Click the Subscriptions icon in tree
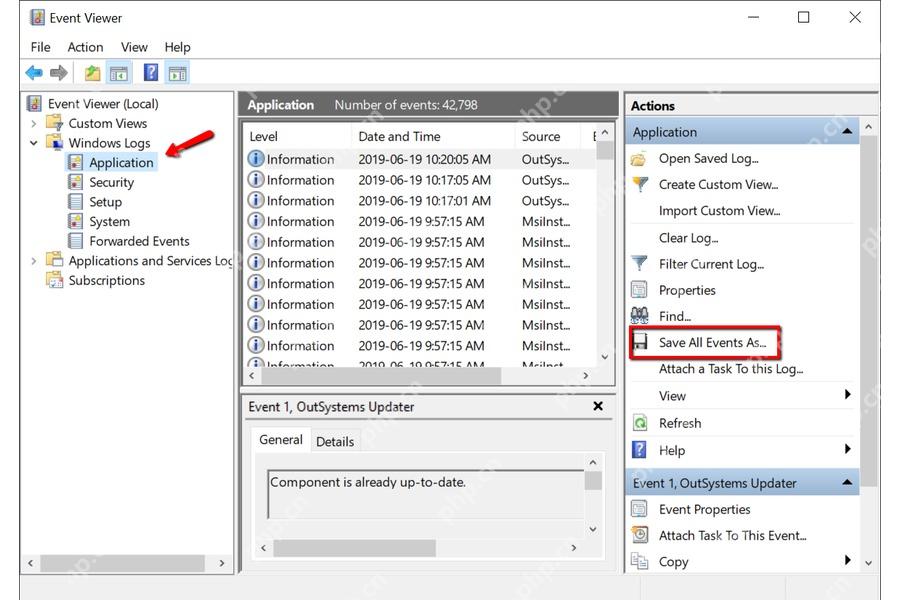The height and width of the screenshot is (600, 900). (55, 280)
